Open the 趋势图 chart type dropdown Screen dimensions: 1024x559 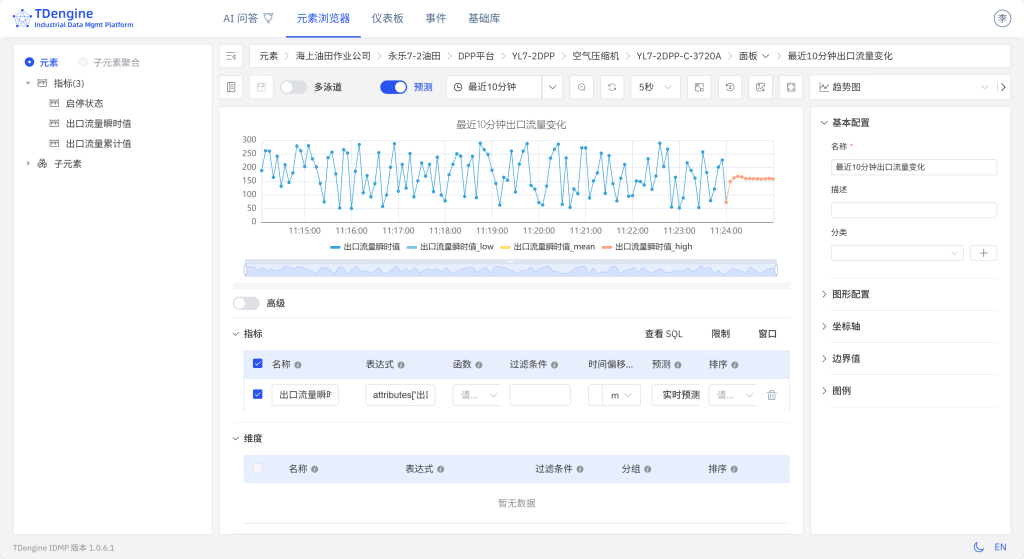coord(903,87)
